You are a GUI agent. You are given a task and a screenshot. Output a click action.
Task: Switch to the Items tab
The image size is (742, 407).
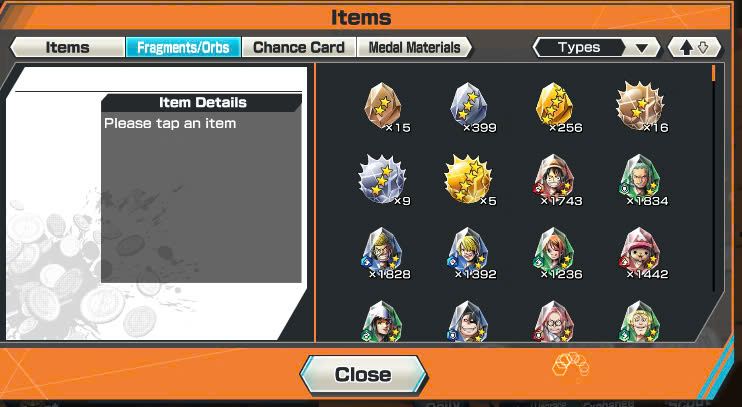tap(68, 47)
